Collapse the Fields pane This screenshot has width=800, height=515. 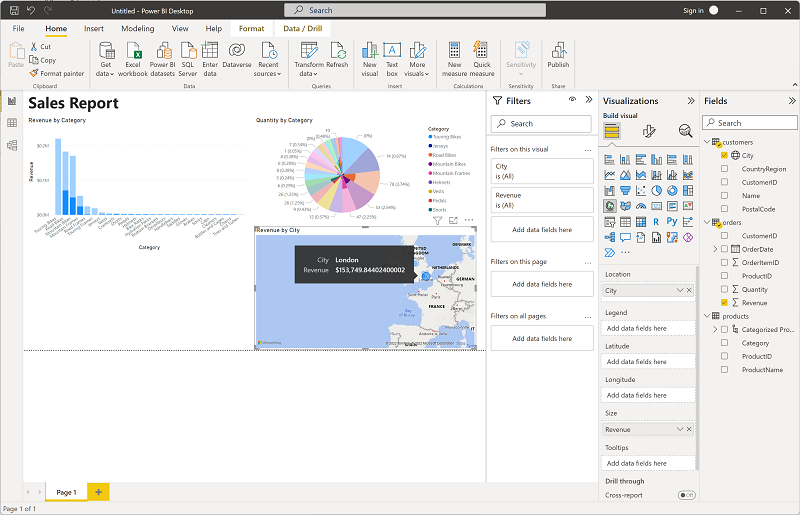click(792, 101)
